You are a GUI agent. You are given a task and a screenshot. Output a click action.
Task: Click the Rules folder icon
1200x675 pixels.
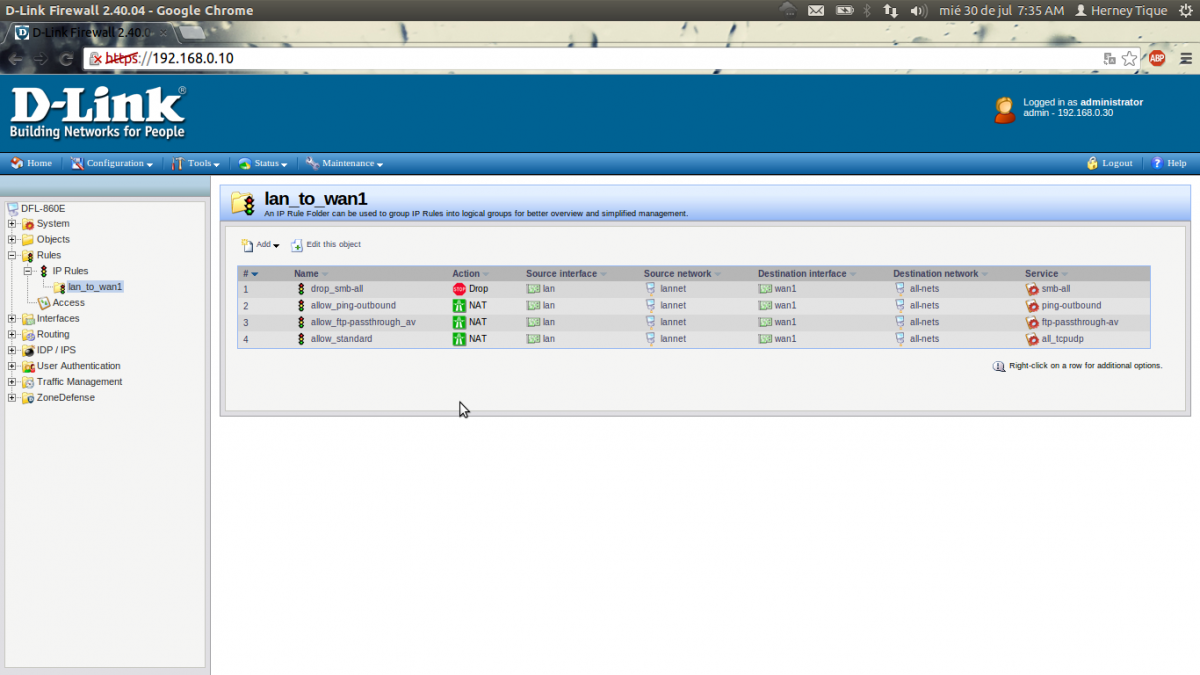coord(28,256)
